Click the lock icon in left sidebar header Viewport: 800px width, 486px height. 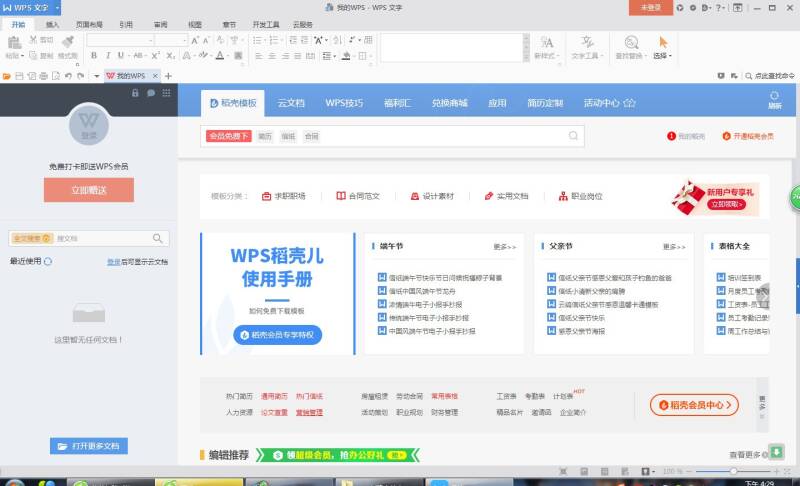click(x=135, y=93)
